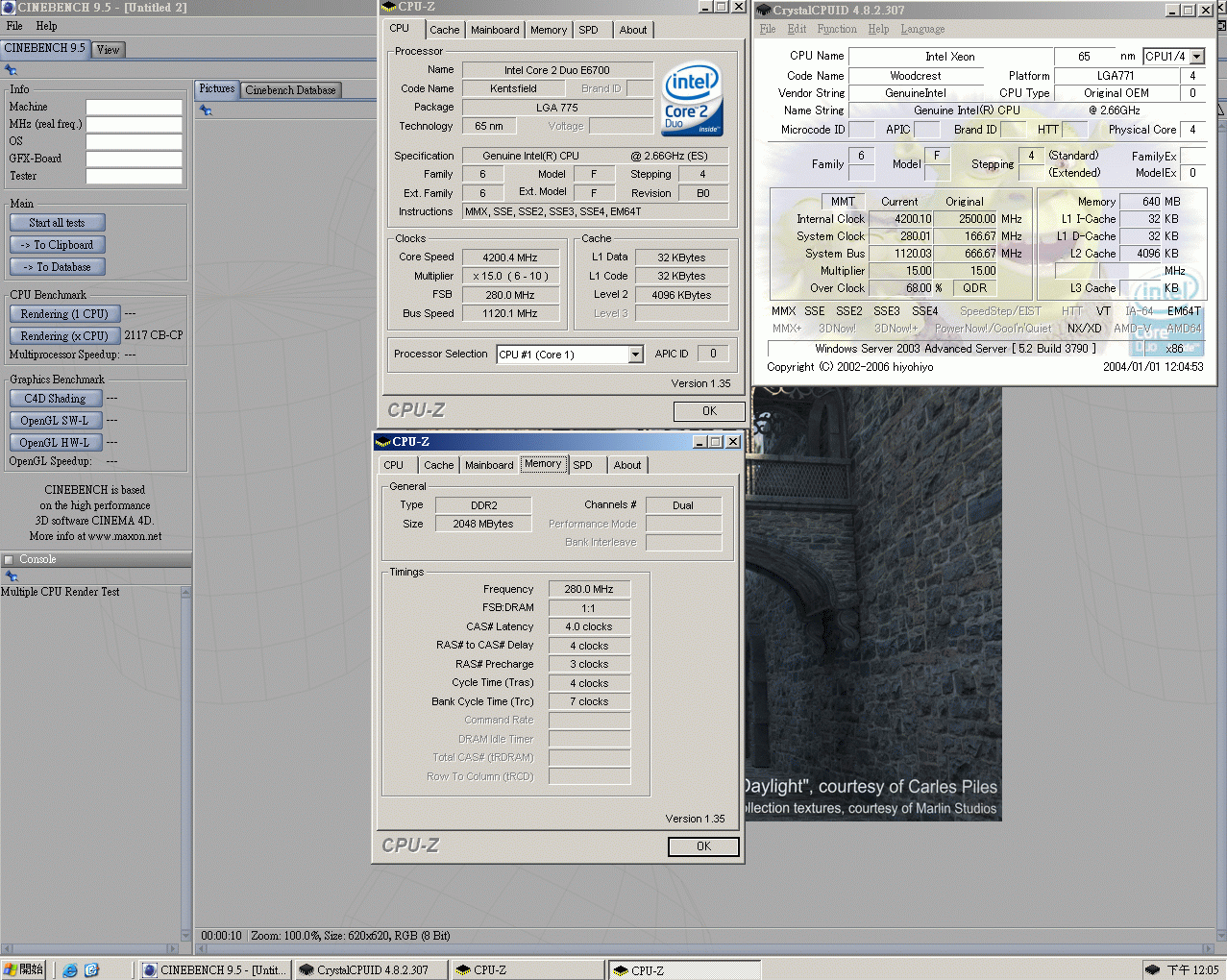Image resolution: width=1227 pixels, height=980 pixels.
Task: Switch to the Cache tab in the lower CPU-Z window
Action: [439, 465]
